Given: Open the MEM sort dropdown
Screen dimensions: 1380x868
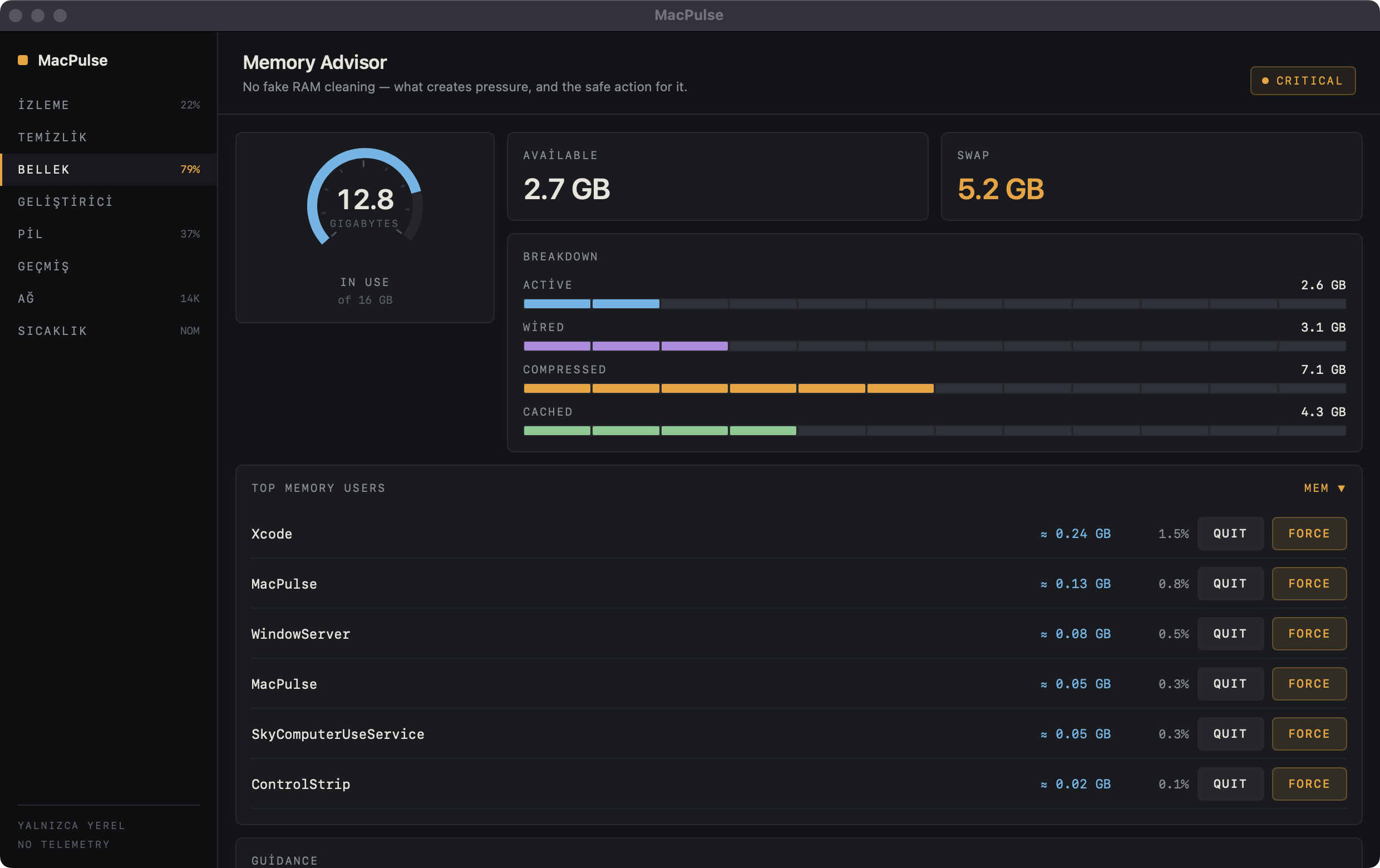Looking at the screenshot, I should pos(1324,488).
